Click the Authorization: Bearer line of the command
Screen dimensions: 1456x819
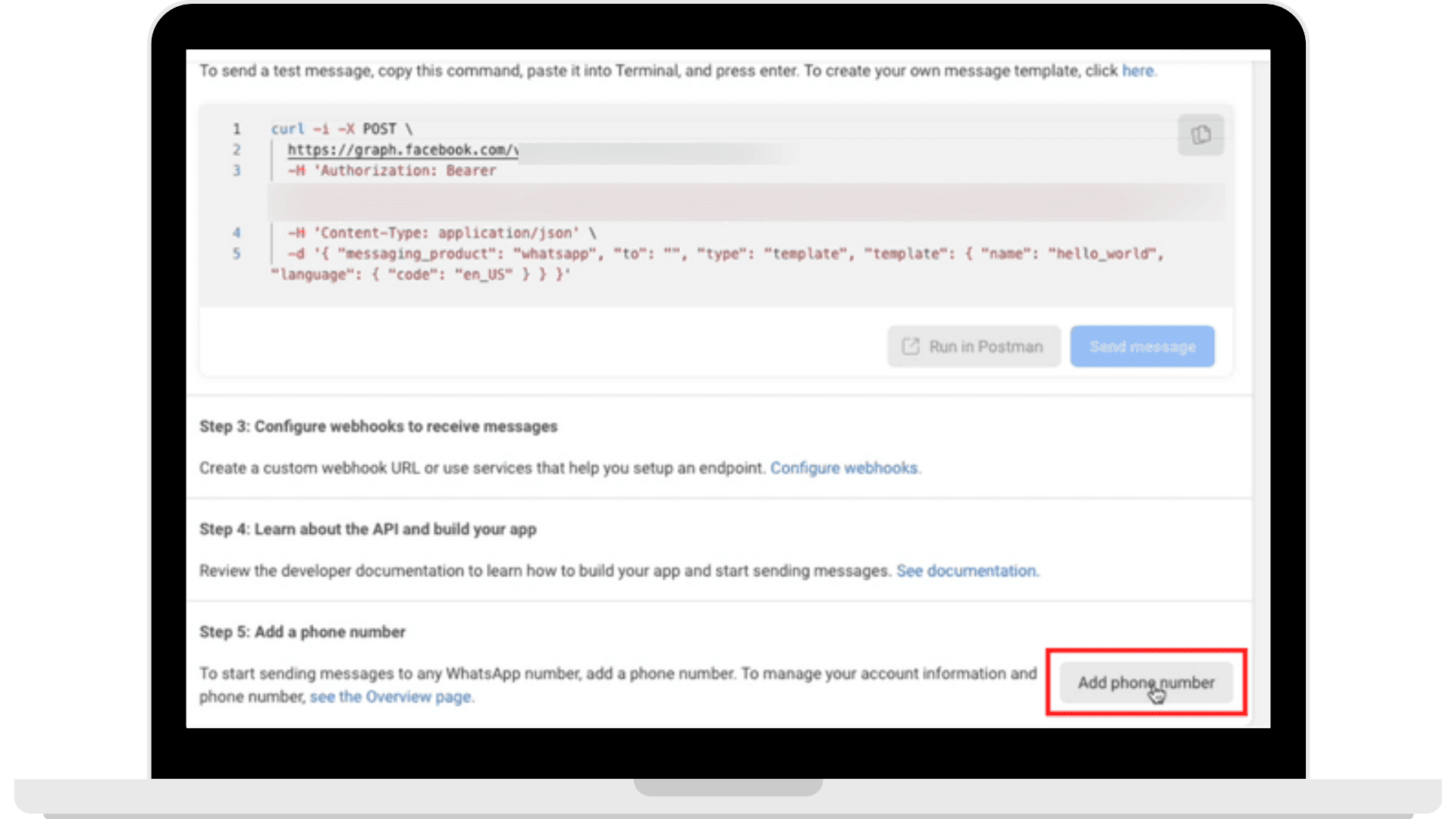391,171
